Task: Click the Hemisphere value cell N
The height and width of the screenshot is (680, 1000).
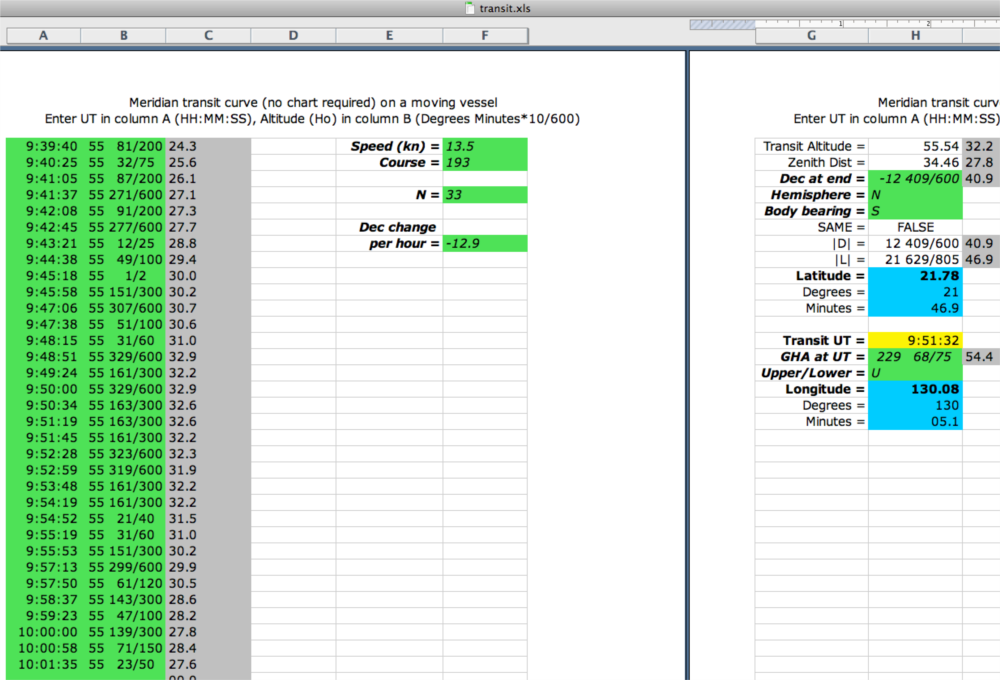Action: [x=915, y=195]
